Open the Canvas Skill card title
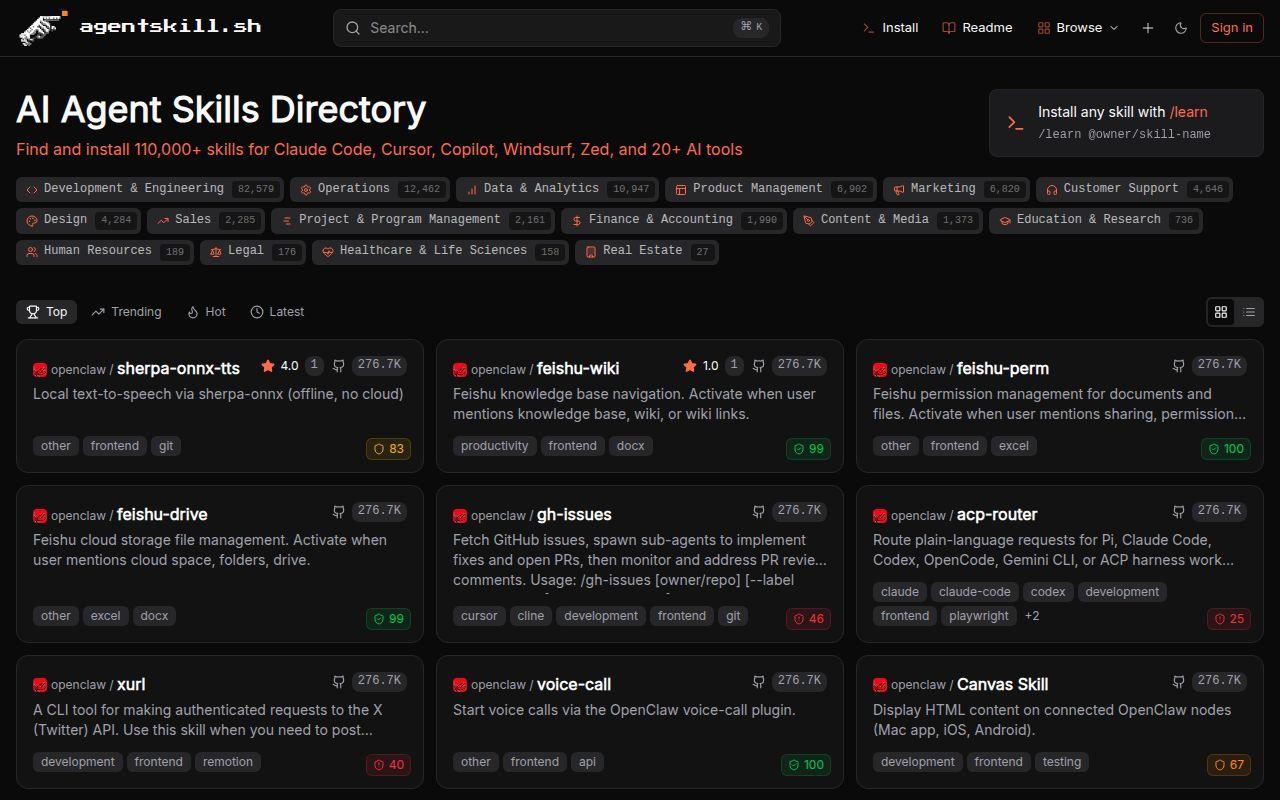This screenshot has height=800, width=1280. tap(1002, 684)
